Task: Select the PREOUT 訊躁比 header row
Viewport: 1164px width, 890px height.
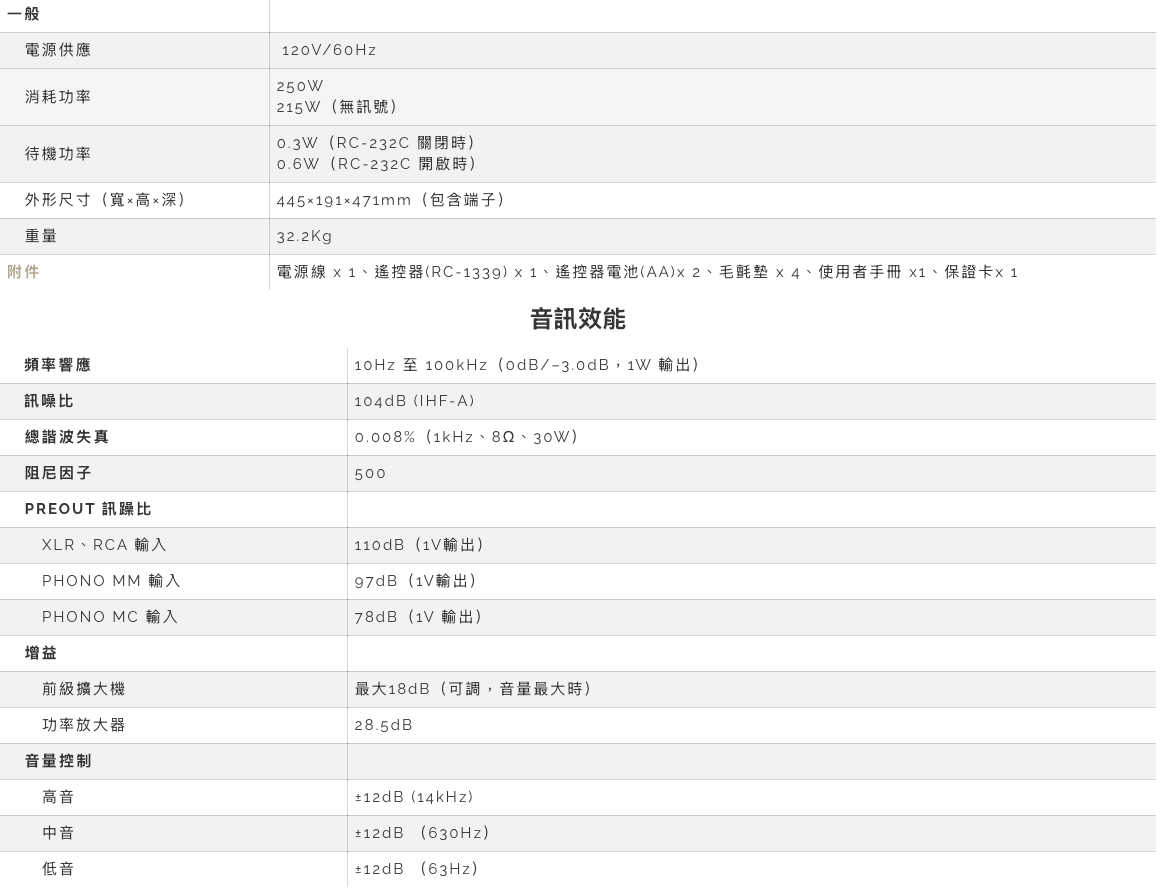Action: coord(88,509)
